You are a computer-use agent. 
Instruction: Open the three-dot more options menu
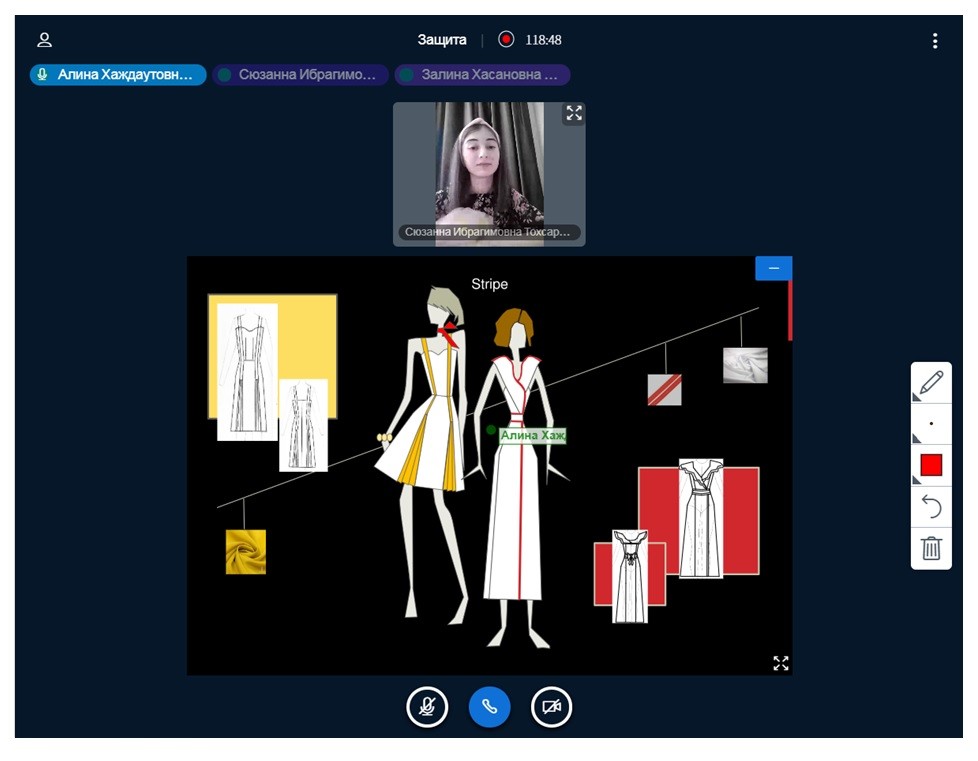(935, 41)
